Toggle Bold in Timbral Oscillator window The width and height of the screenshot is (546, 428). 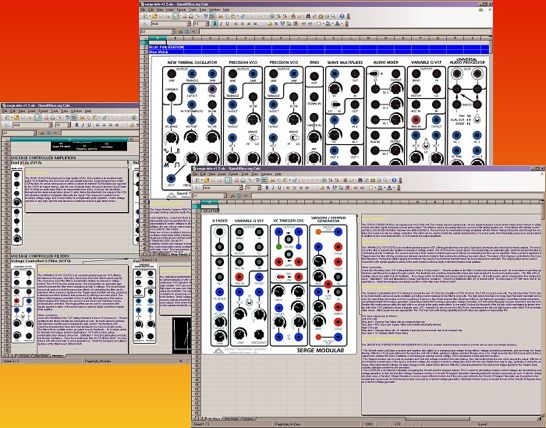coord(215,23)
